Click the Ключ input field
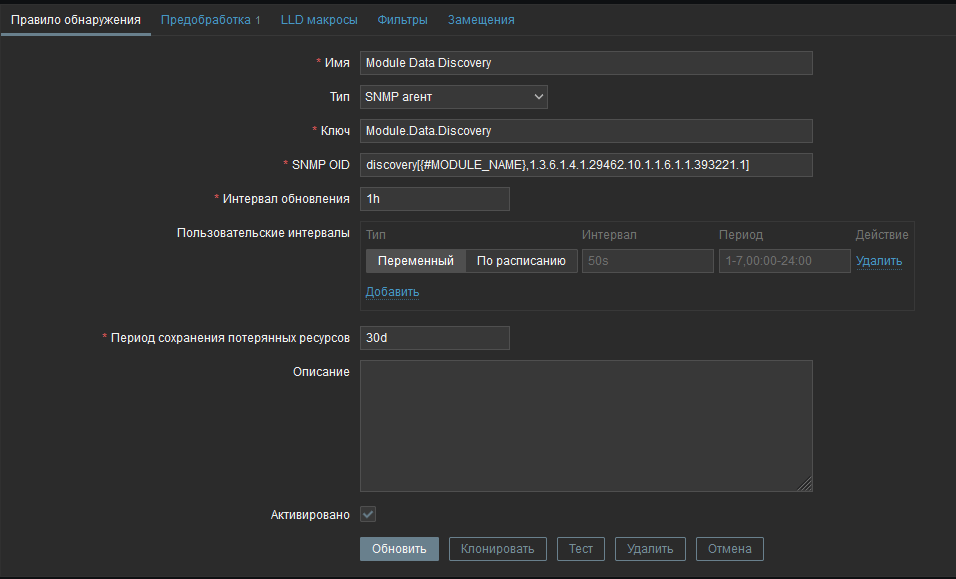 coord(586,131)
